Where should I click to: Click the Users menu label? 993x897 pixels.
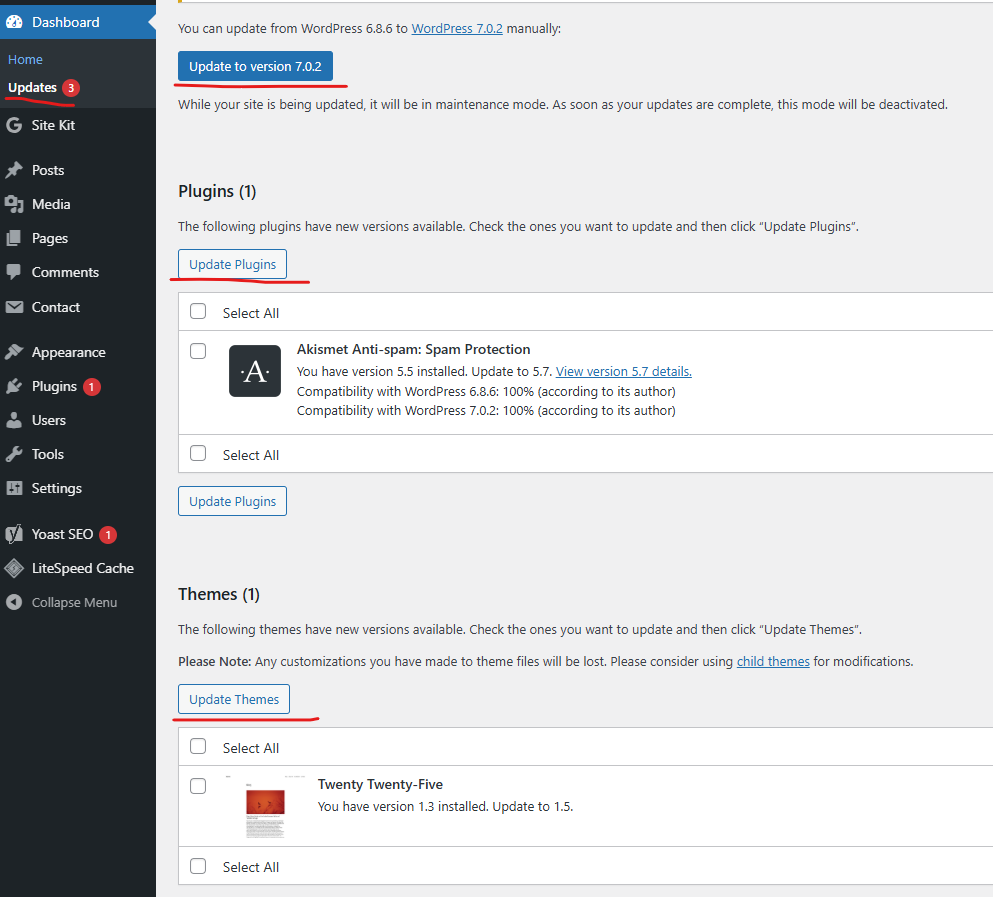point(49,420)
